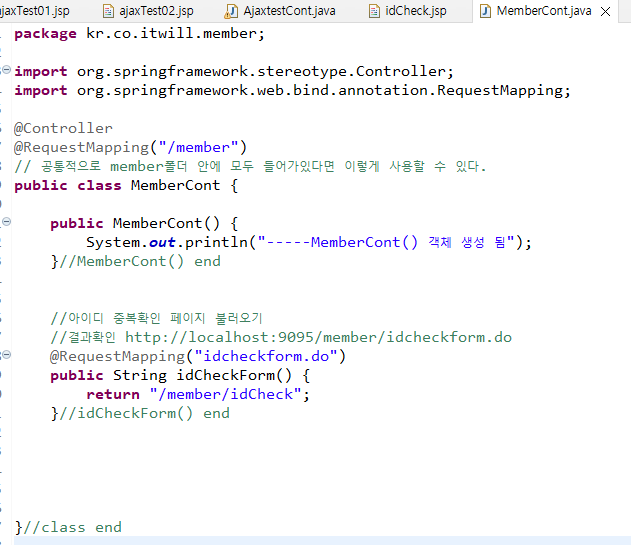Click the @Controller annotation
631x545 pixels.
pos(63,128)
